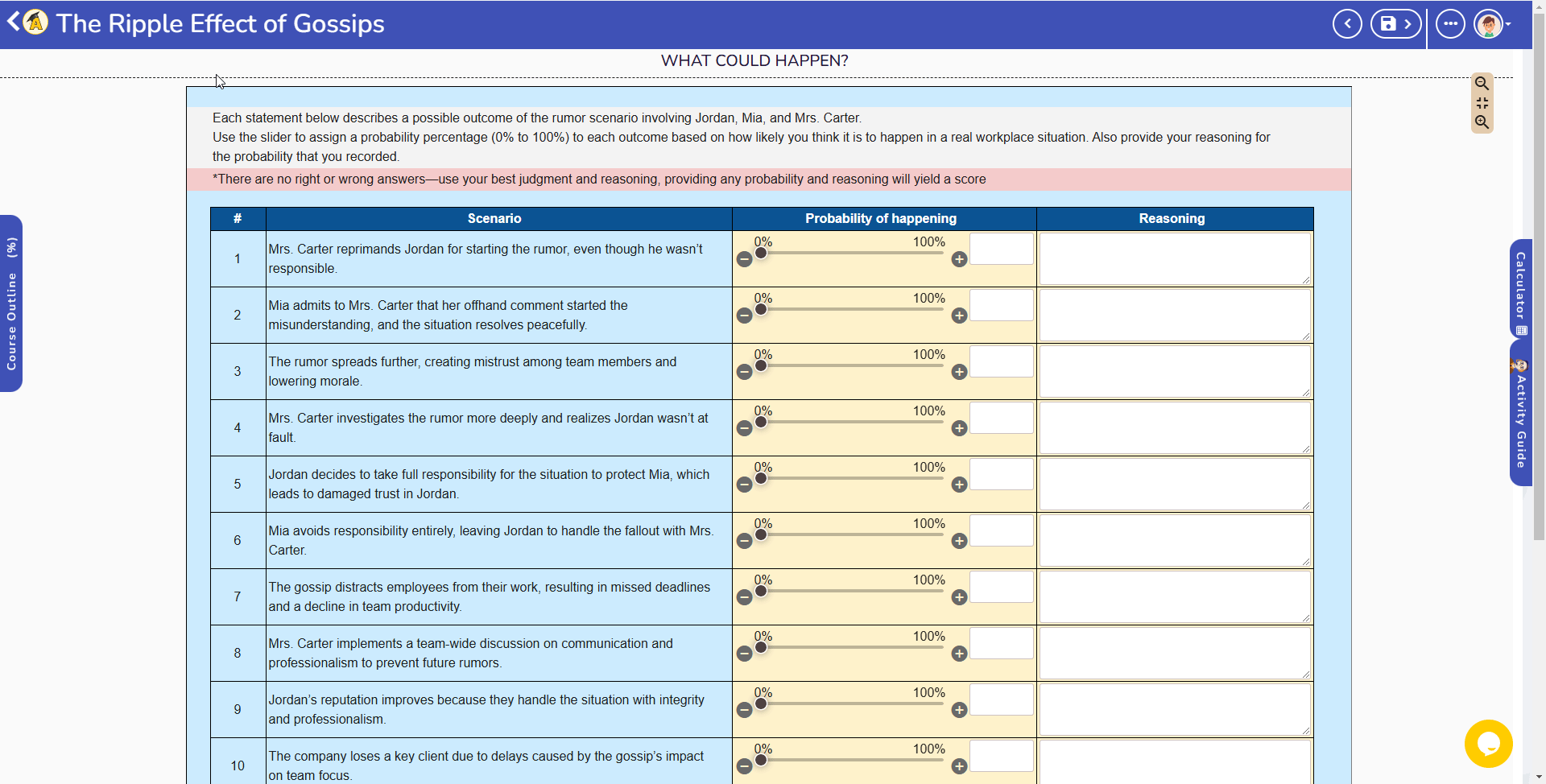Click scenario 1 probability percentage input box
The height and width of the screenshot is (784, 1546).
pos(1002,250)
